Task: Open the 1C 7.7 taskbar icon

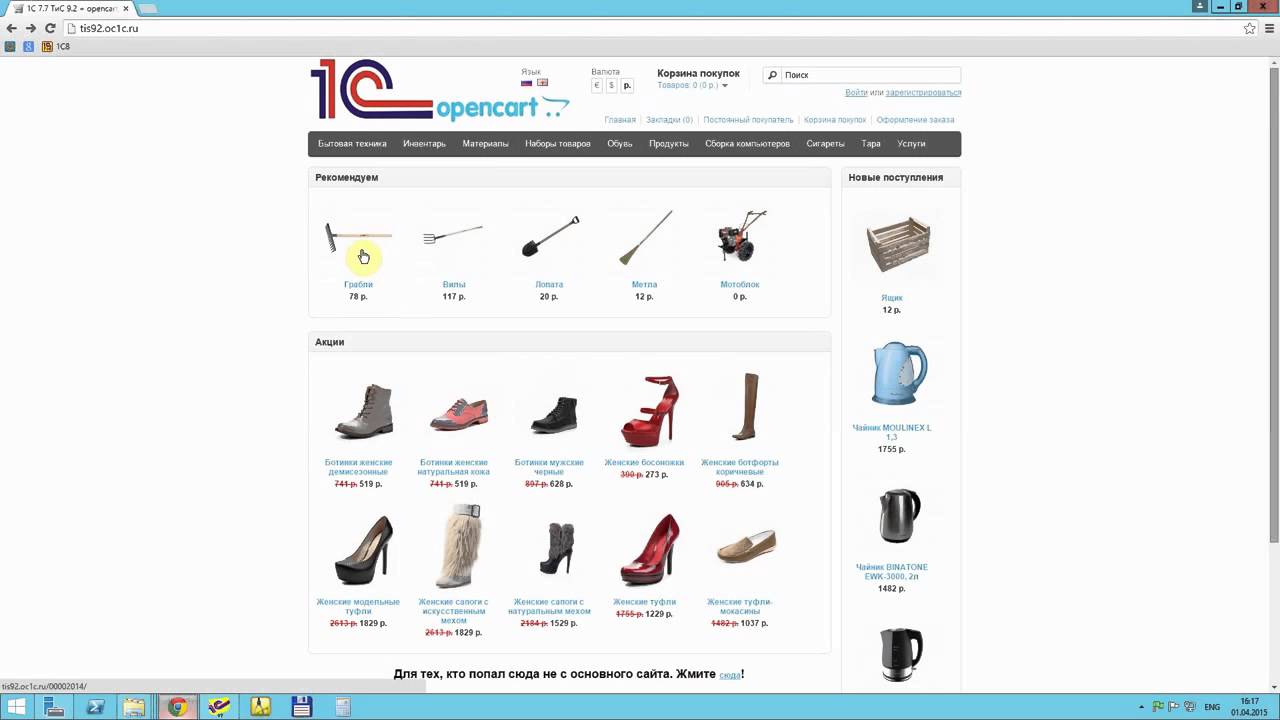Action: tap(218, 707)
